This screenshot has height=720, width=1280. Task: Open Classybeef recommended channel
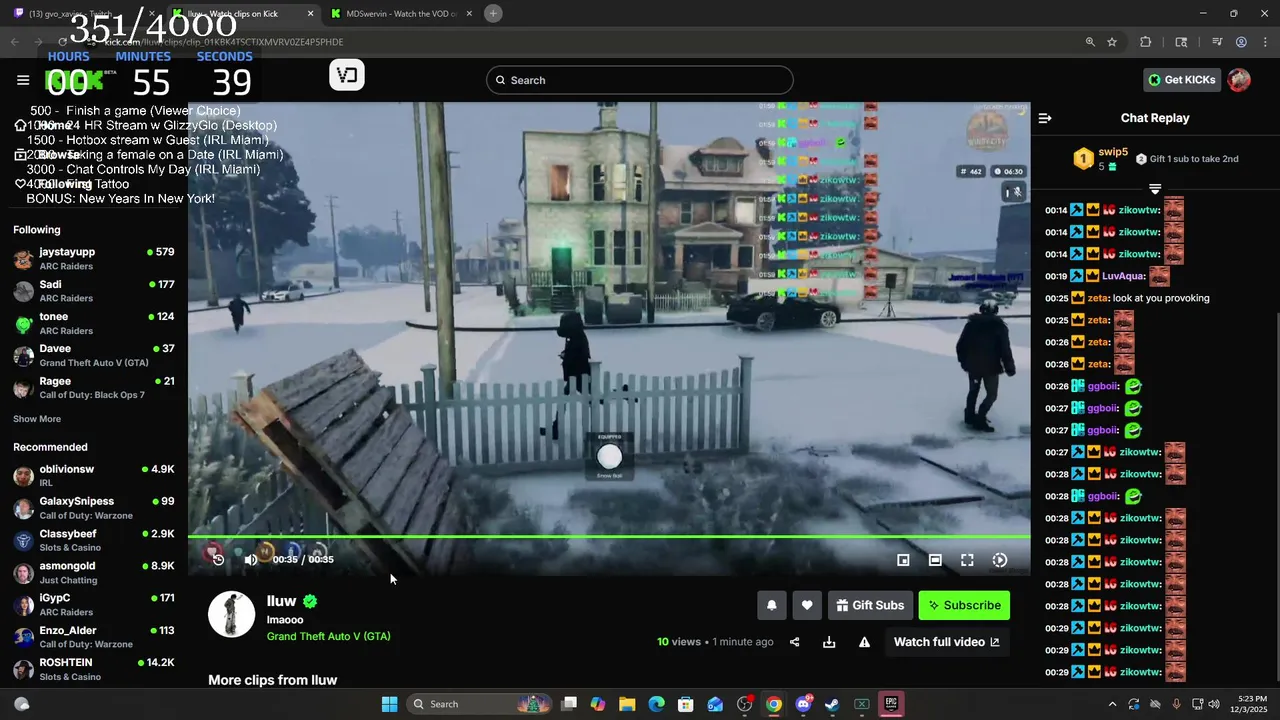point(94,540)
